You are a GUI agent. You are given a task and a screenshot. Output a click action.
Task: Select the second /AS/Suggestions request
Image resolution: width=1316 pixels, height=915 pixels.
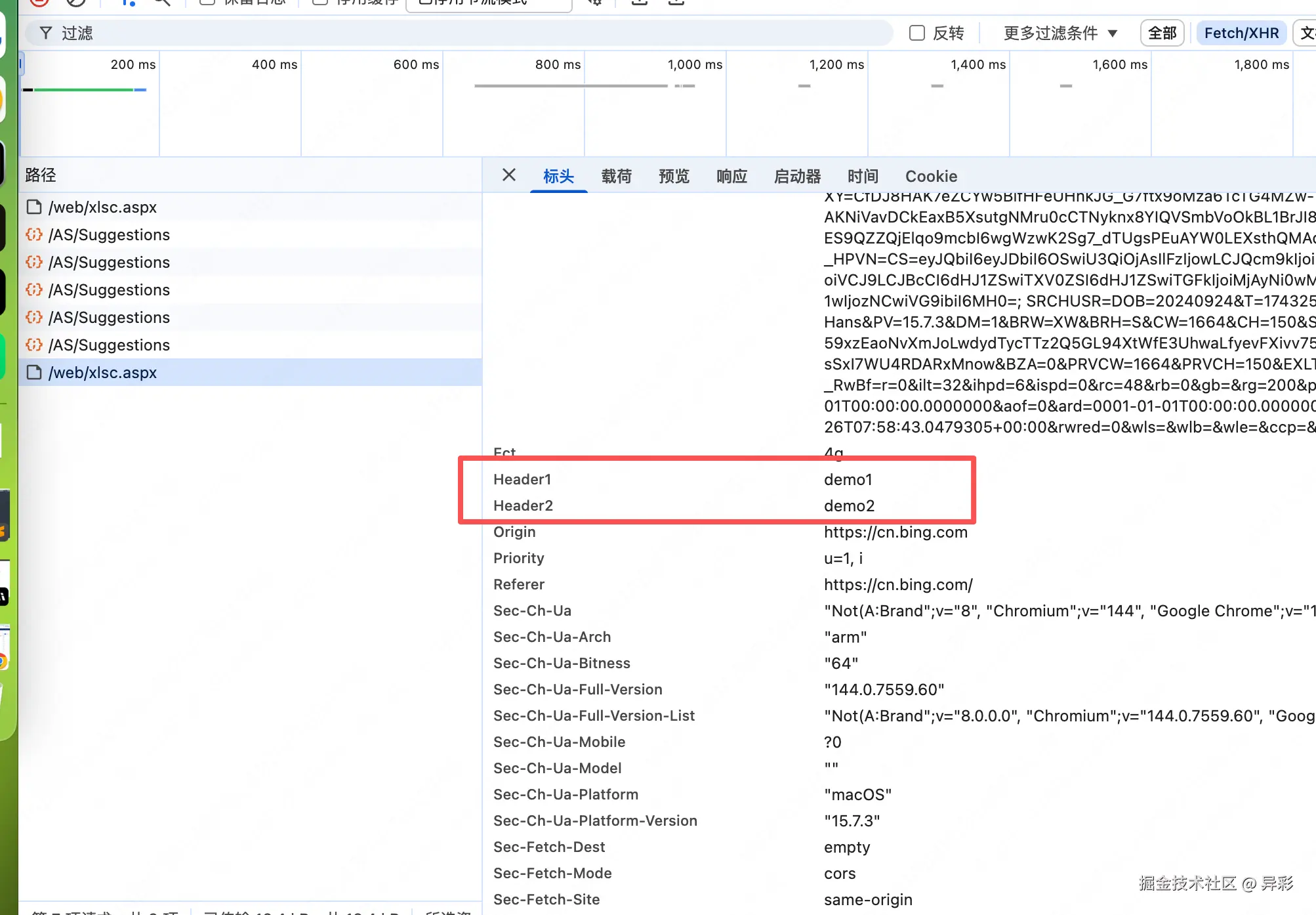[109, 263]
